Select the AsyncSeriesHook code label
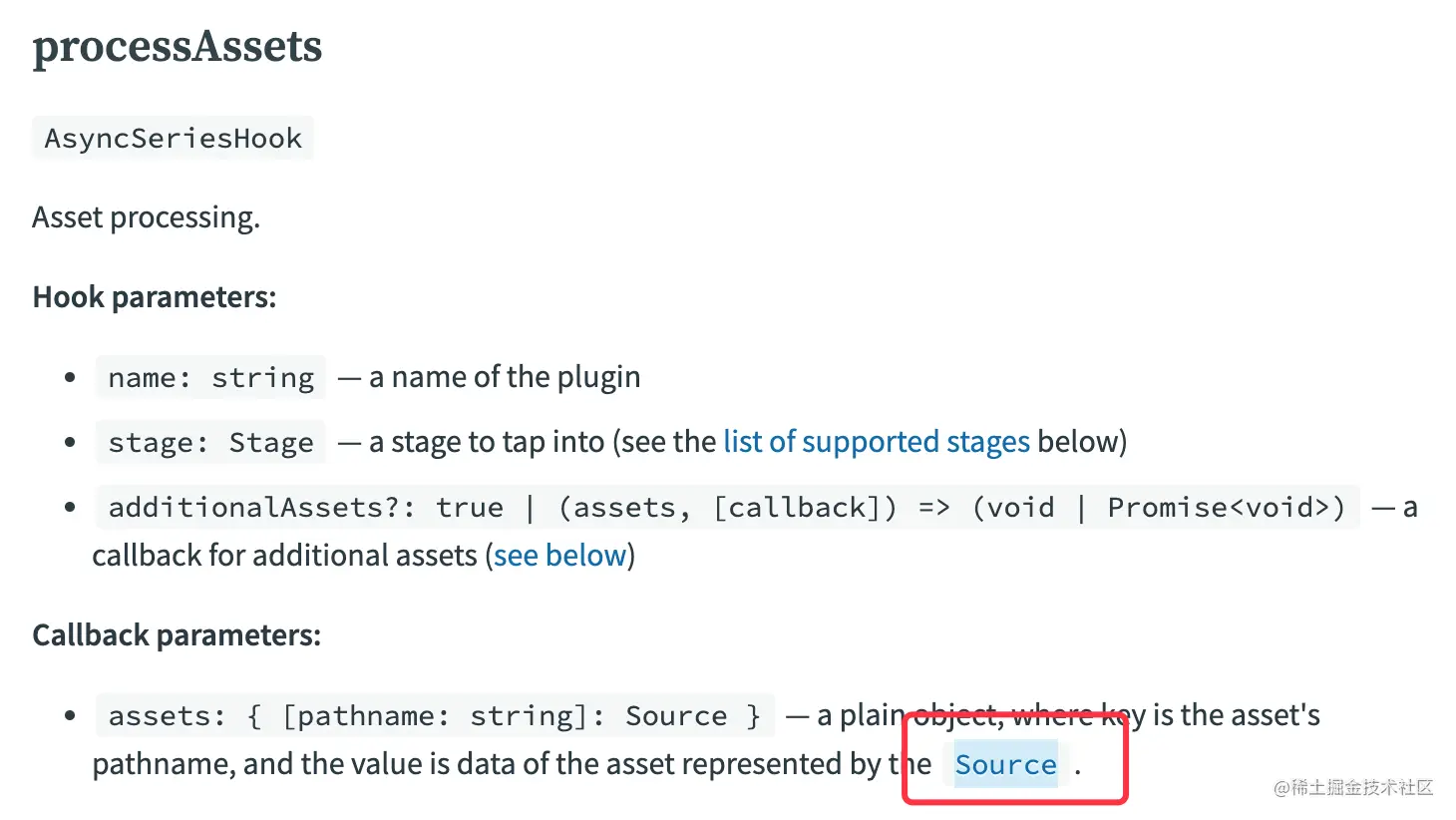1456x820 pixels. point(173,138)
